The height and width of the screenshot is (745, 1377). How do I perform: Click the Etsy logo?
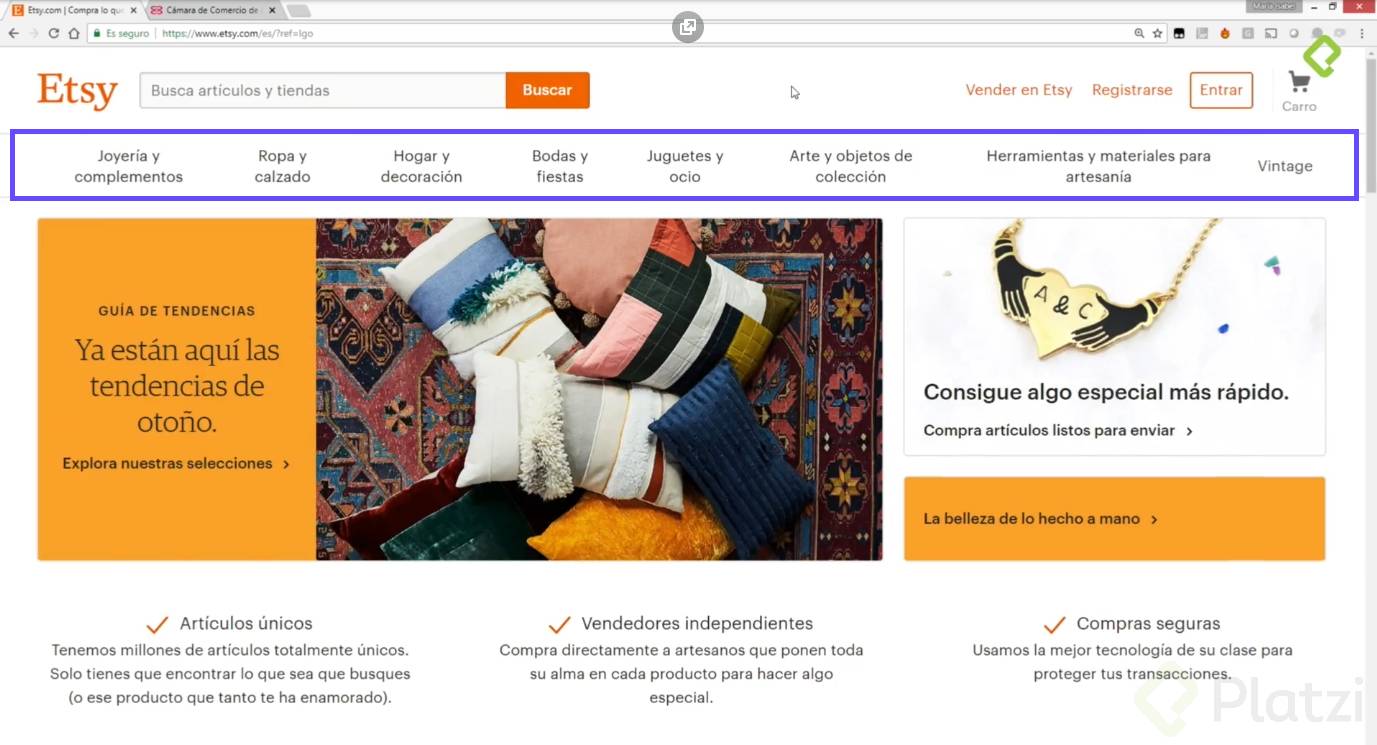(x=77, y=91)
